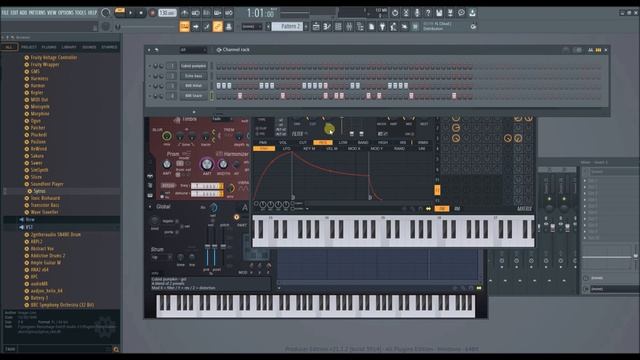The image size is (640, 360).
Task: Select Wave Traveller plugin in browser
Action: coord(44,212)
